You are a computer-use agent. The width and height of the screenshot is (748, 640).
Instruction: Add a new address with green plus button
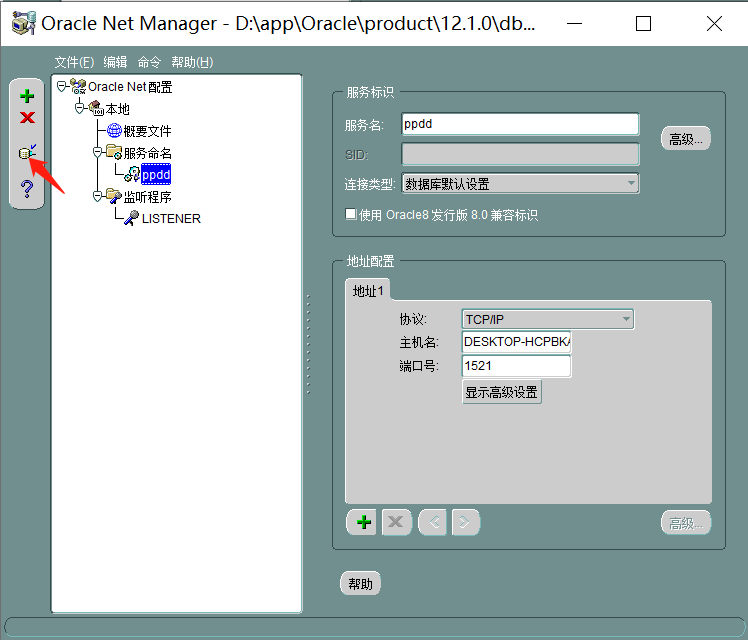pos(362,522)
